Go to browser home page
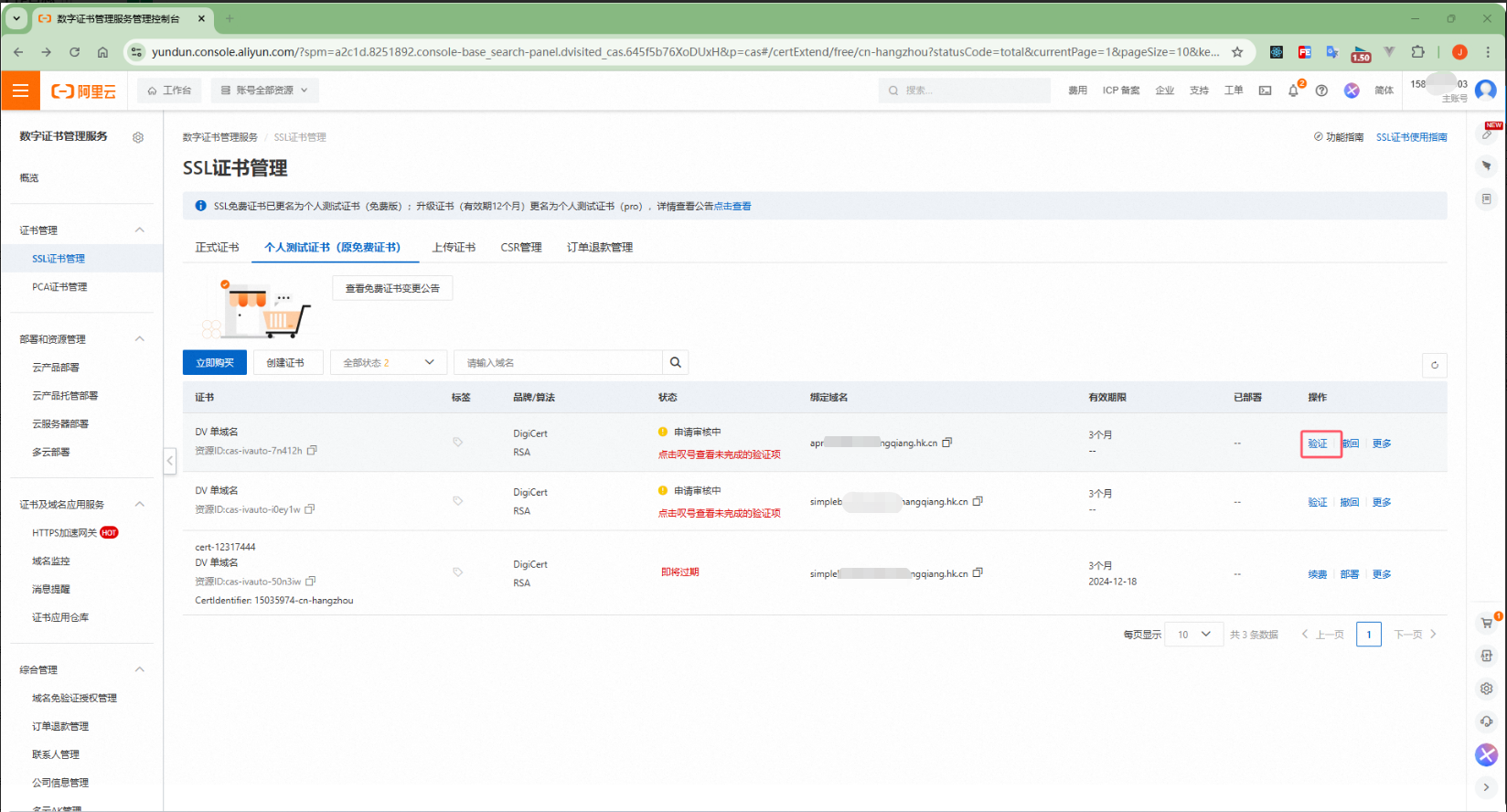The height and width of the screenshot is (812, 1507). (x=102, y=52)
